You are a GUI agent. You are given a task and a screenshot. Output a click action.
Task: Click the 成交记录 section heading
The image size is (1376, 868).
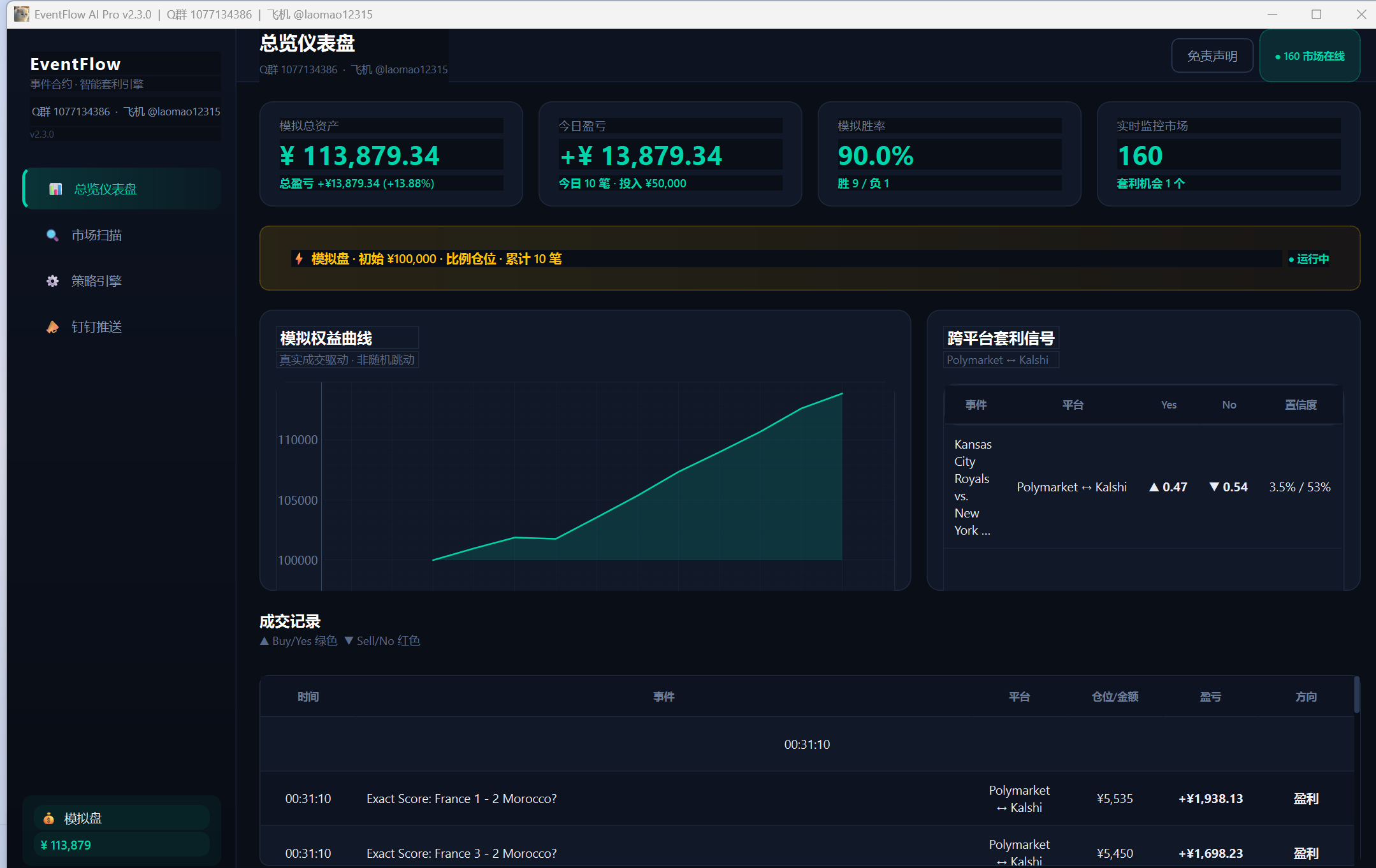pos(290,621)
